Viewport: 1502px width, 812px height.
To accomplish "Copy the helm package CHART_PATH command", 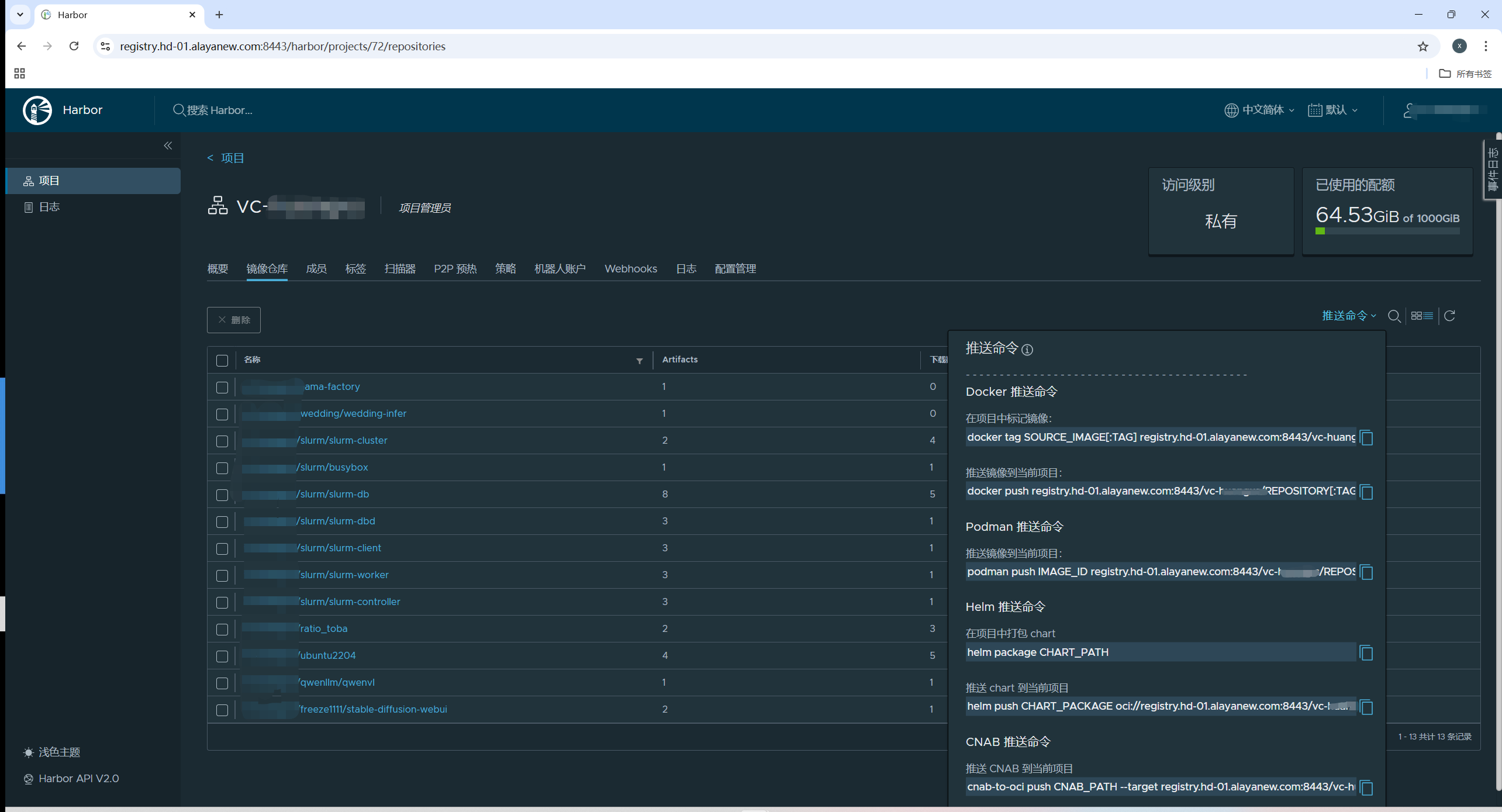I will tap(1366, 653).
